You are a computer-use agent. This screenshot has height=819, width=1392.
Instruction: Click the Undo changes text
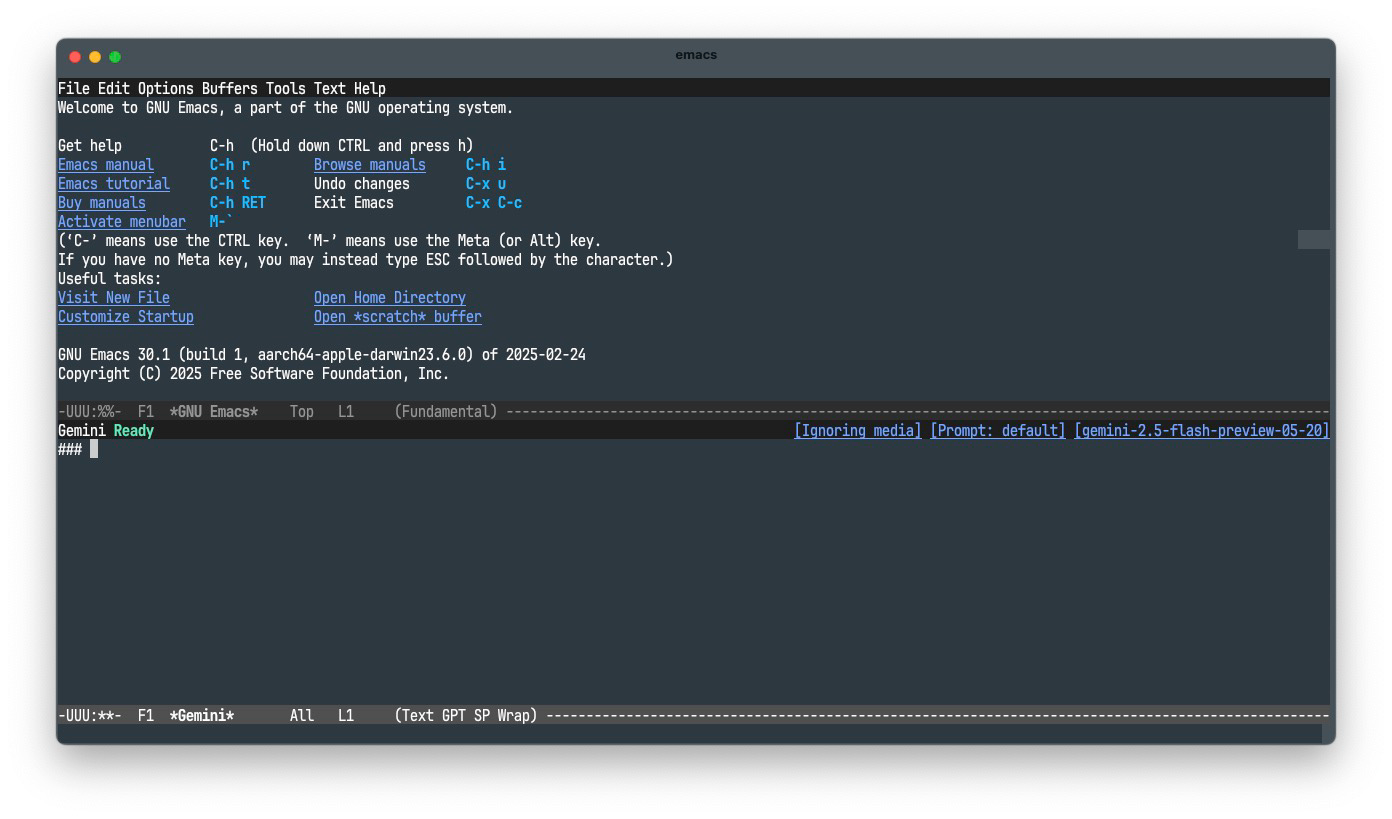[362, 184]
